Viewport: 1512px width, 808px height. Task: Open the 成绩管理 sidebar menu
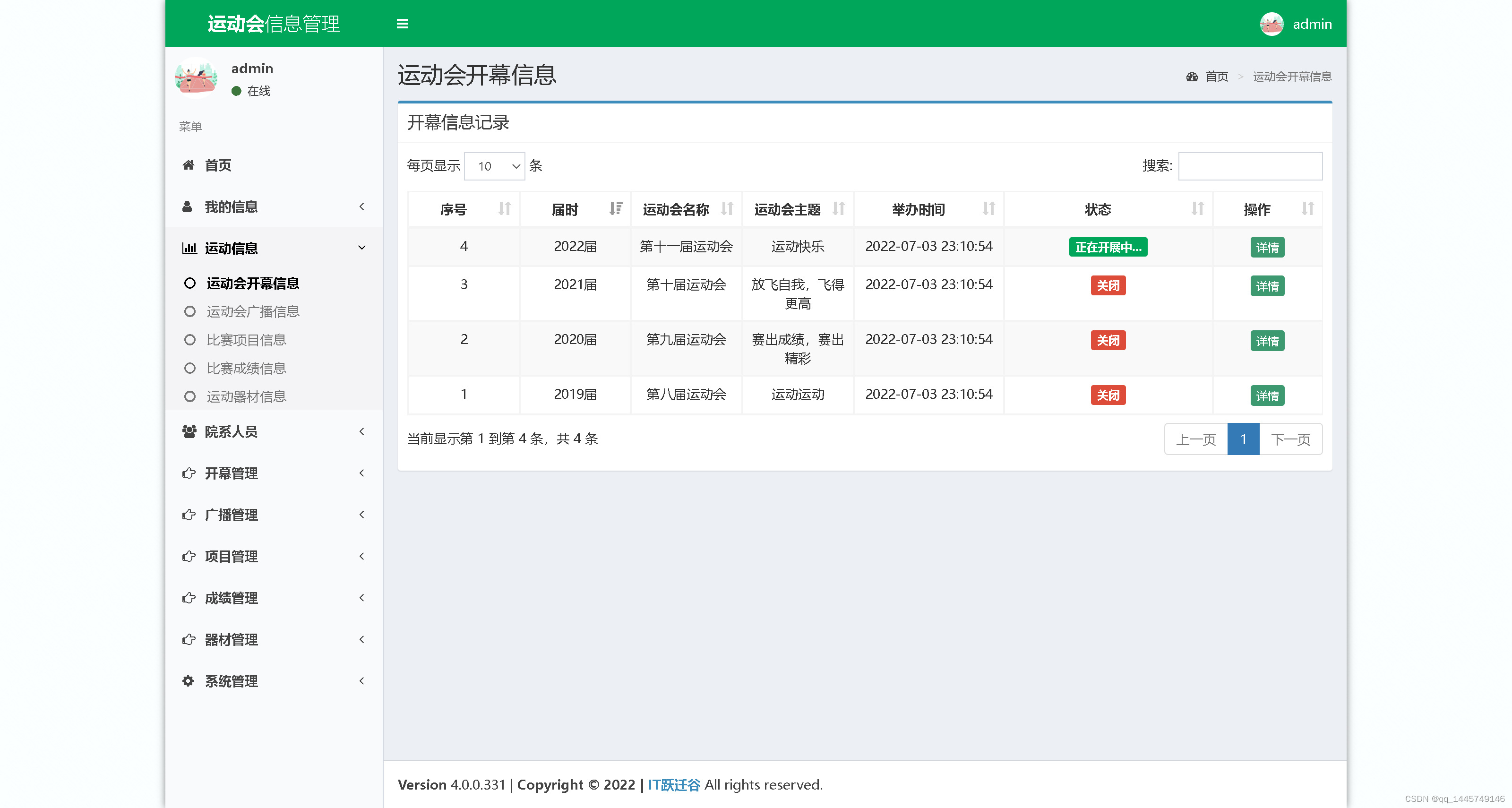point(274,598)
